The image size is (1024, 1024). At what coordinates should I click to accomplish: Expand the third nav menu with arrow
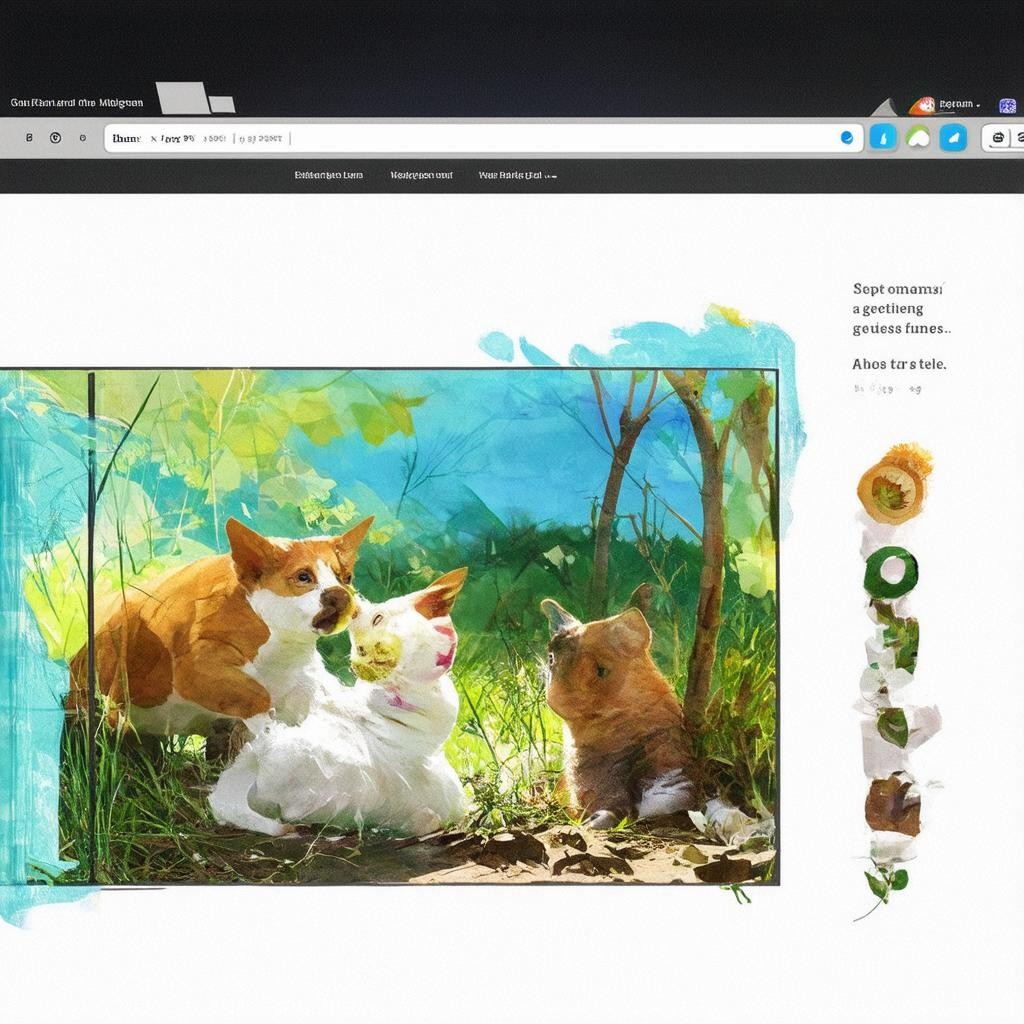click(x=517, y=175)
